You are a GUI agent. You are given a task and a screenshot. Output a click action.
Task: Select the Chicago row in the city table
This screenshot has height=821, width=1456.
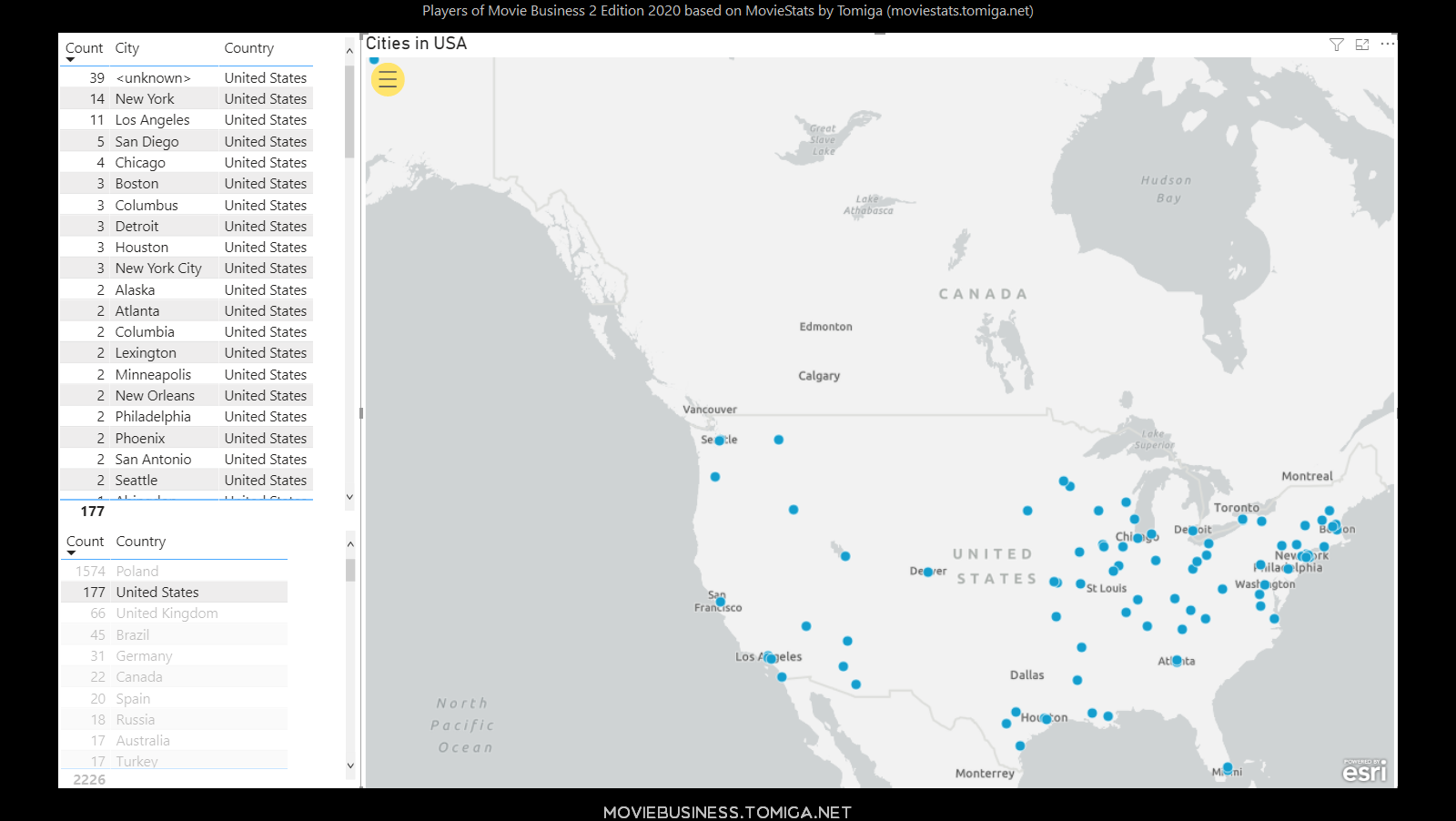coord(140,163)
